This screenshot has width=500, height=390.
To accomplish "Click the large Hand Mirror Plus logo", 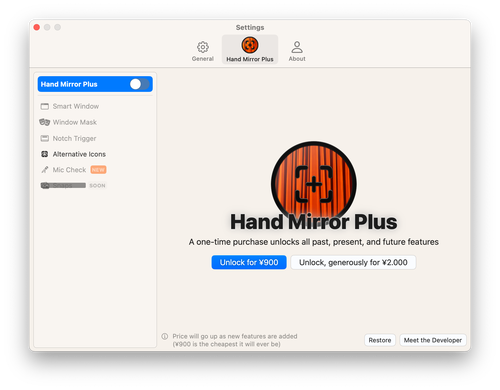I will point(314,183).
